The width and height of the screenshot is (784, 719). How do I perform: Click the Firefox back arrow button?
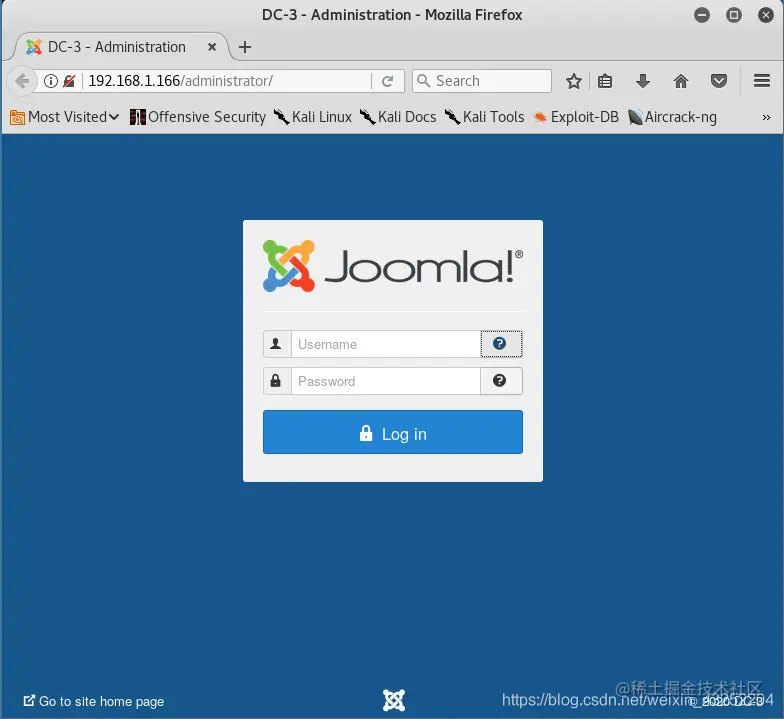click(22, 81)
